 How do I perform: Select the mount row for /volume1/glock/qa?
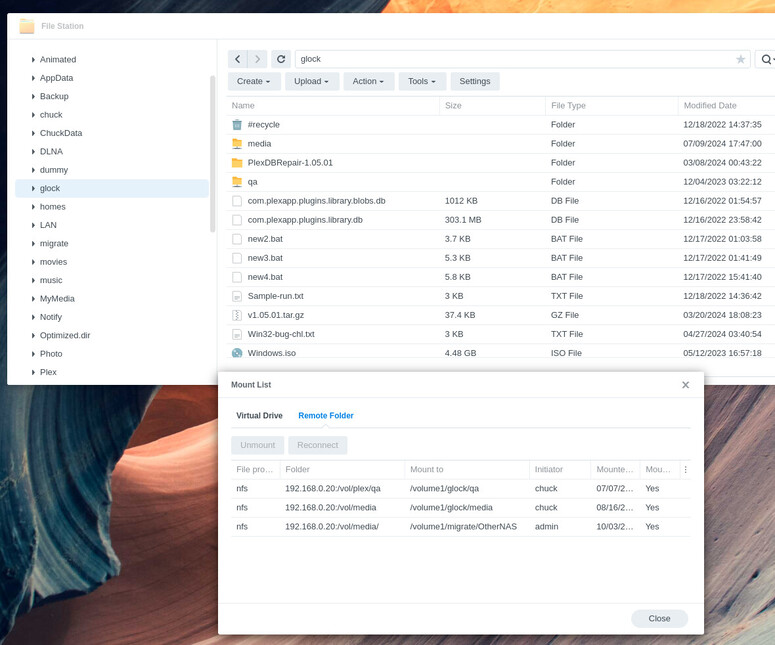tap(461, 489)
